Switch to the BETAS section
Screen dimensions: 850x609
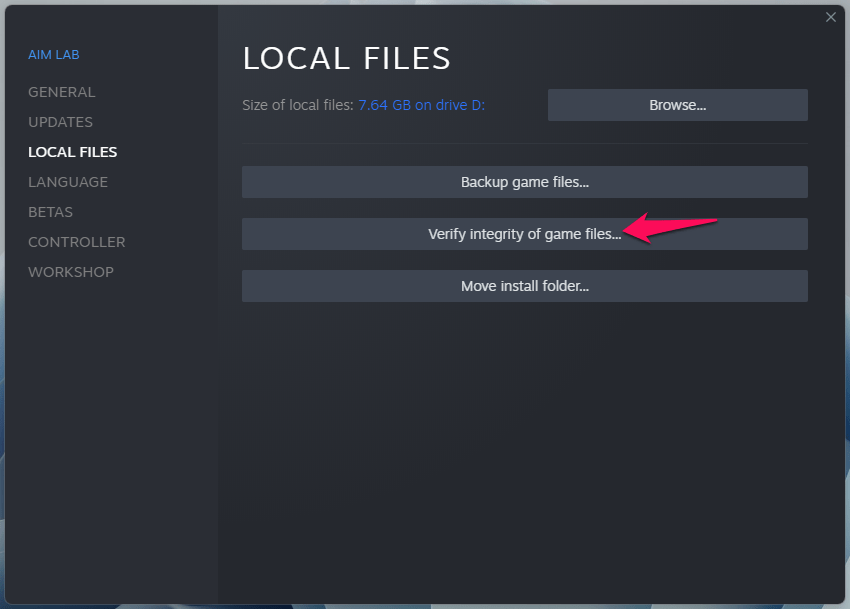(x=50, y=212)
